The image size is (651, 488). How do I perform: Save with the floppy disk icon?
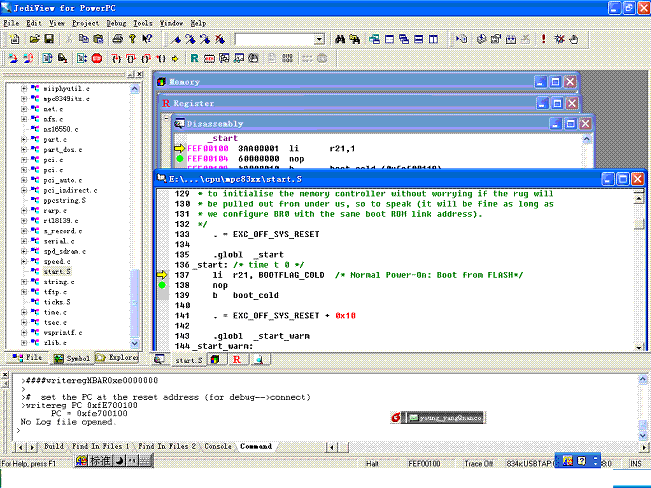pyautogui.click(x=49, y=39)
